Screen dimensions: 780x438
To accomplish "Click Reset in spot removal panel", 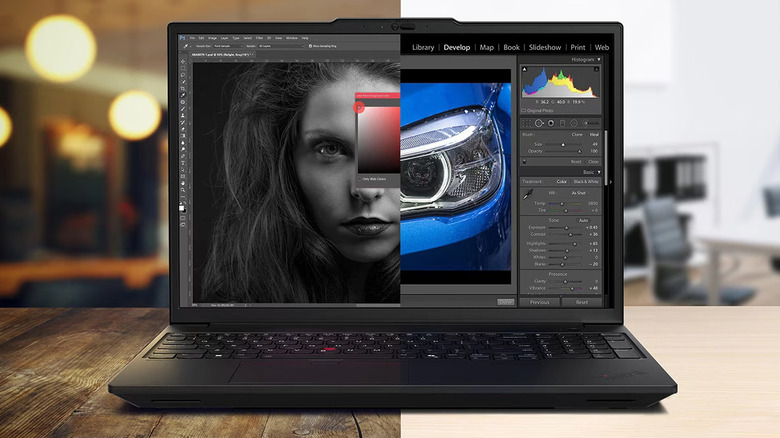I will (x=576, y=162).
